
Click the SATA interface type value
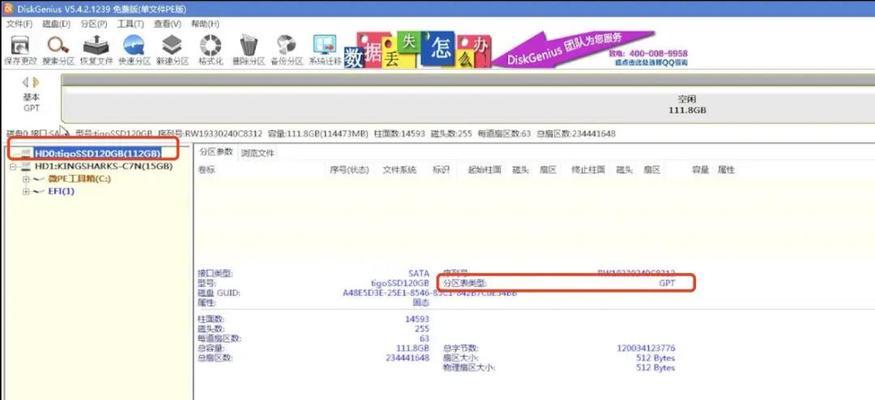click(x=419, y=274)
